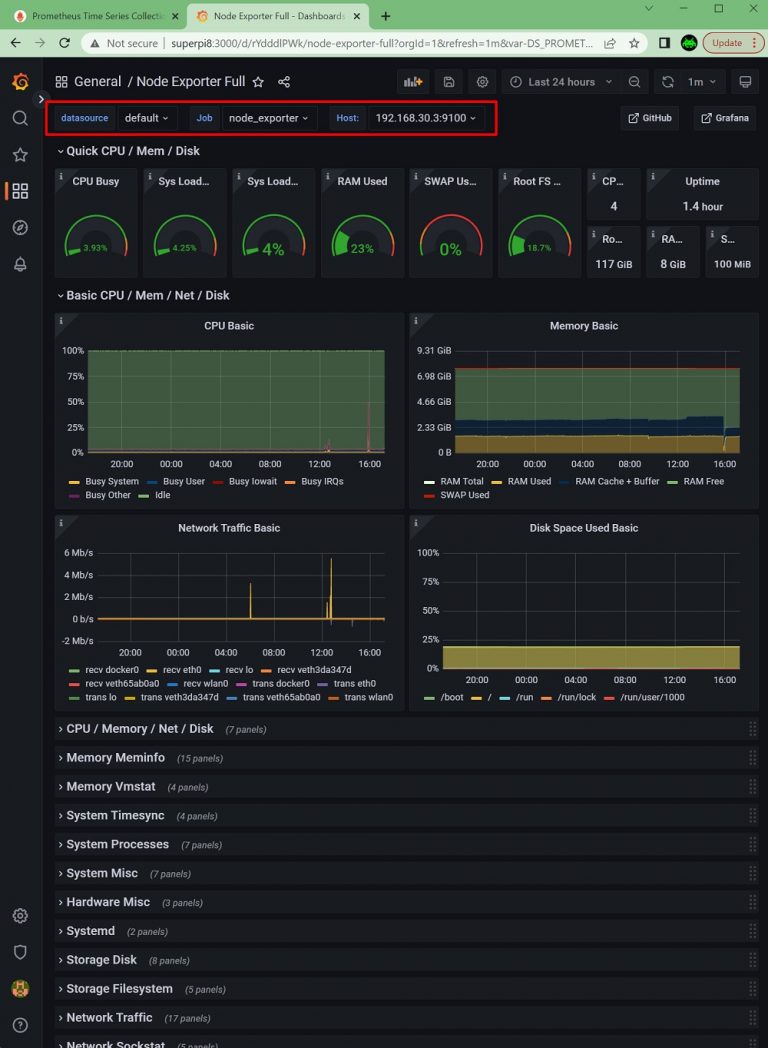Collapse the Basic CPU / Mem / Net / Disk row
This screenshot has height=1048, width=768.
coord(143,295)
